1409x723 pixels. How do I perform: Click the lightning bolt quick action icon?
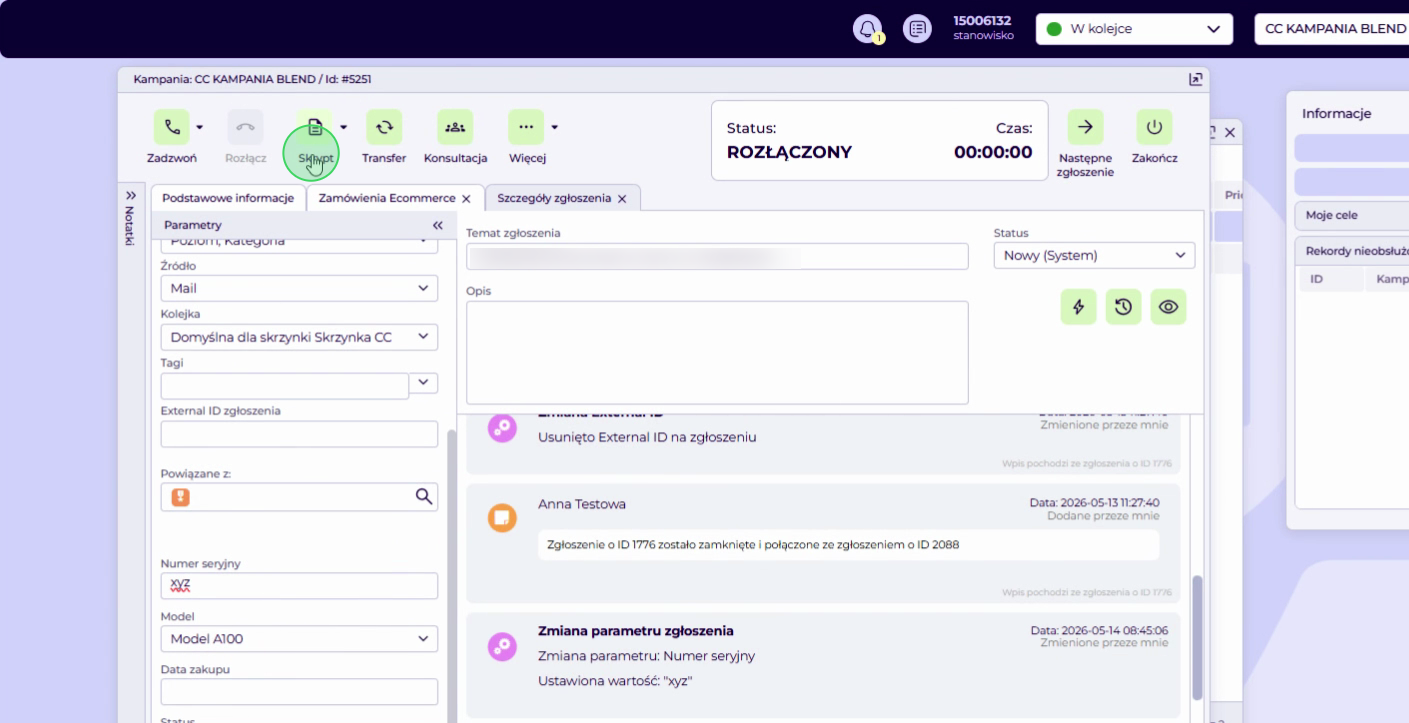[1078, 307]
